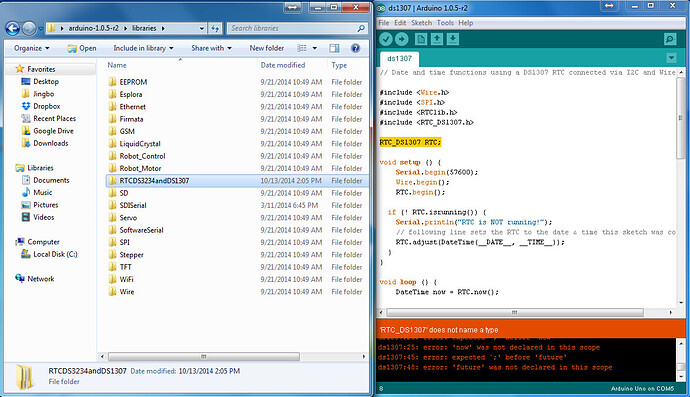Open the Arduino Help menu

coord(466,23)
